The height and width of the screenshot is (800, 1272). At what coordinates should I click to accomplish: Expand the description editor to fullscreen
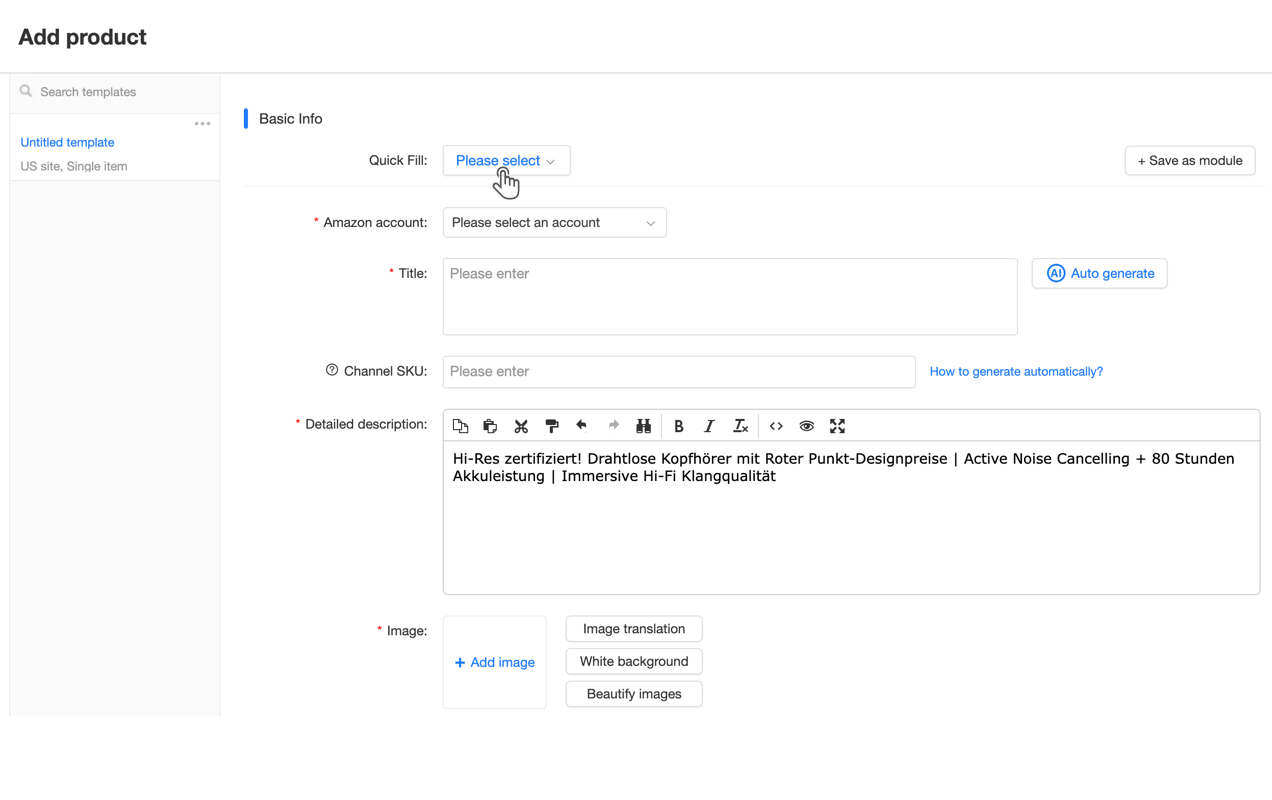tap(837, 425)
